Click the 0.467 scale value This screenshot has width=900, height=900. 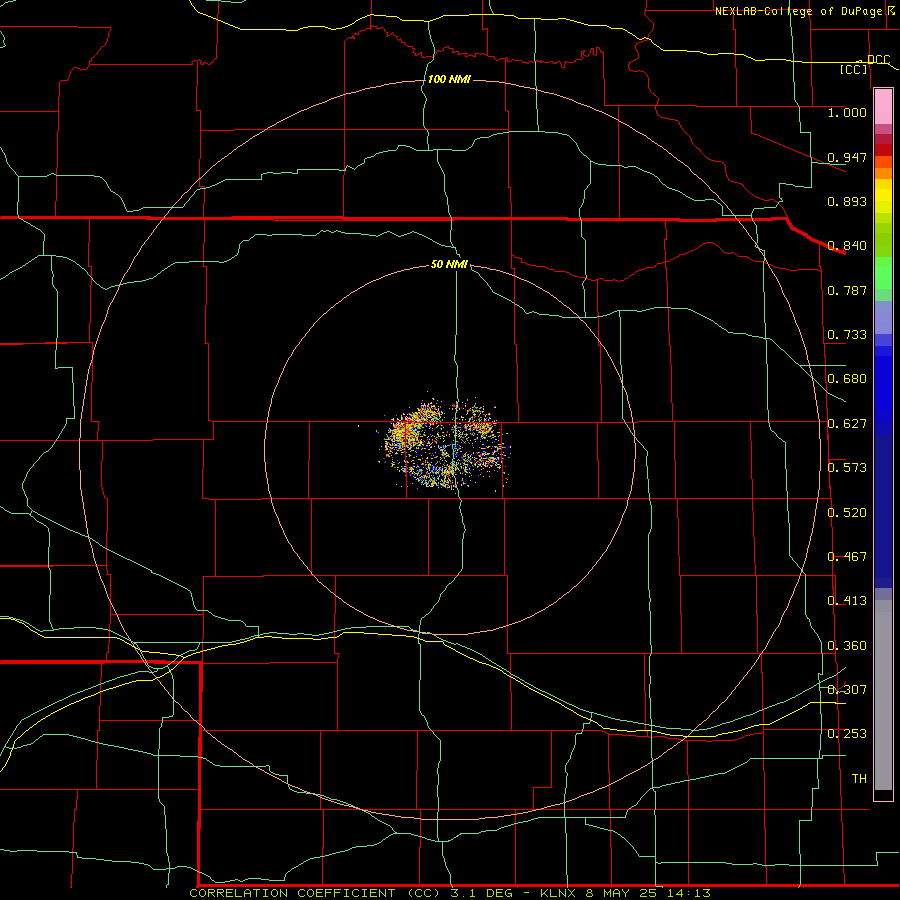[847, 556]
